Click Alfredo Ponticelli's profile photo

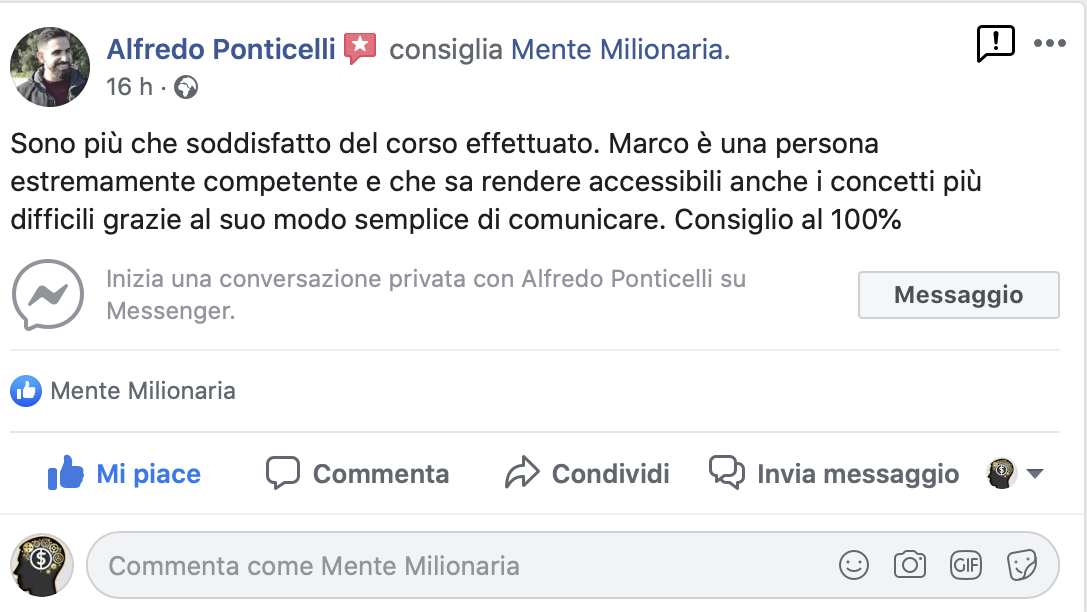point(50,67)
